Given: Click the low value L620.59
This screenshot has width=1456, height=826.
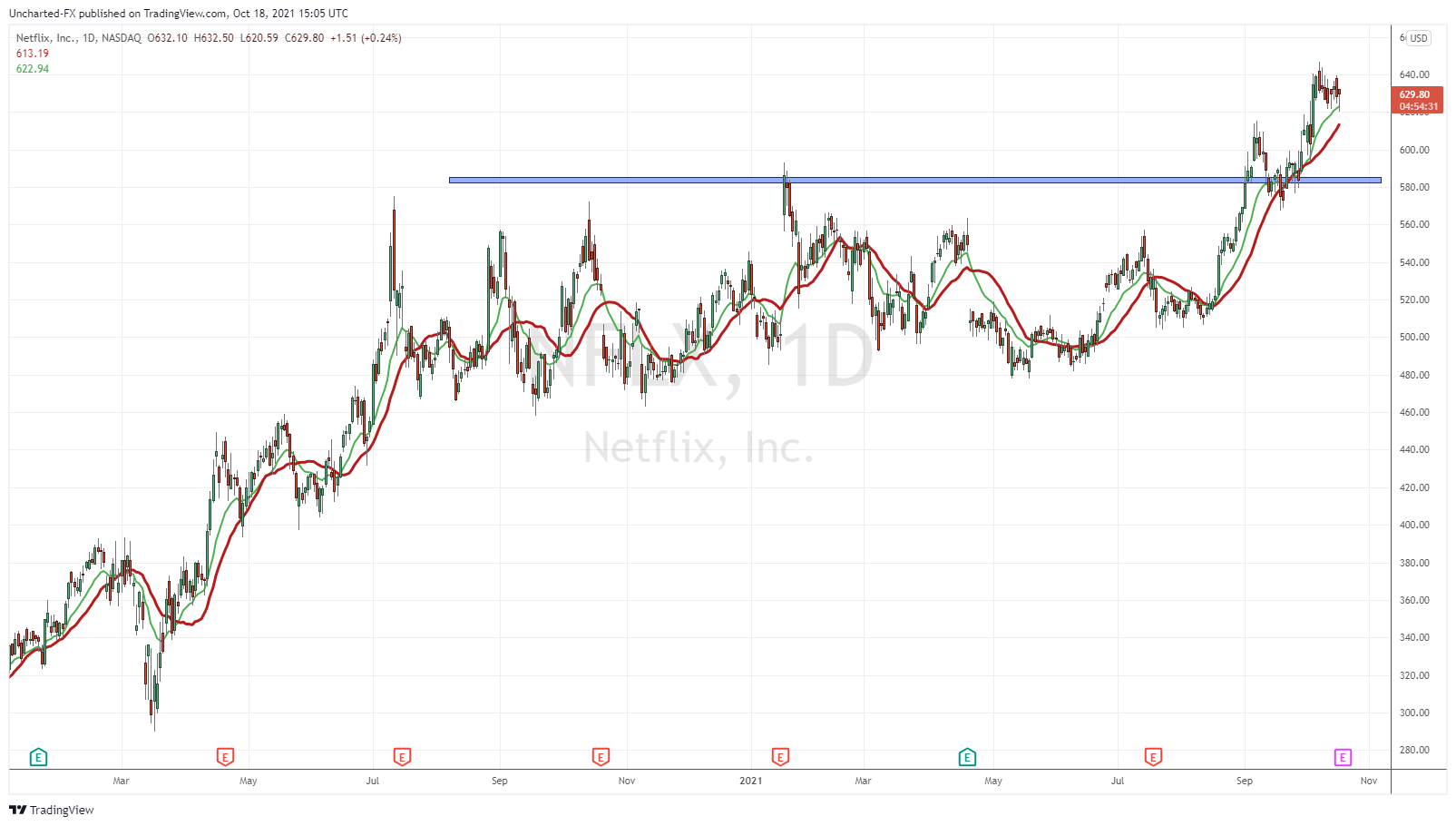Looking at the screenshot, I should pyautogui.click(x=259, y=38).
